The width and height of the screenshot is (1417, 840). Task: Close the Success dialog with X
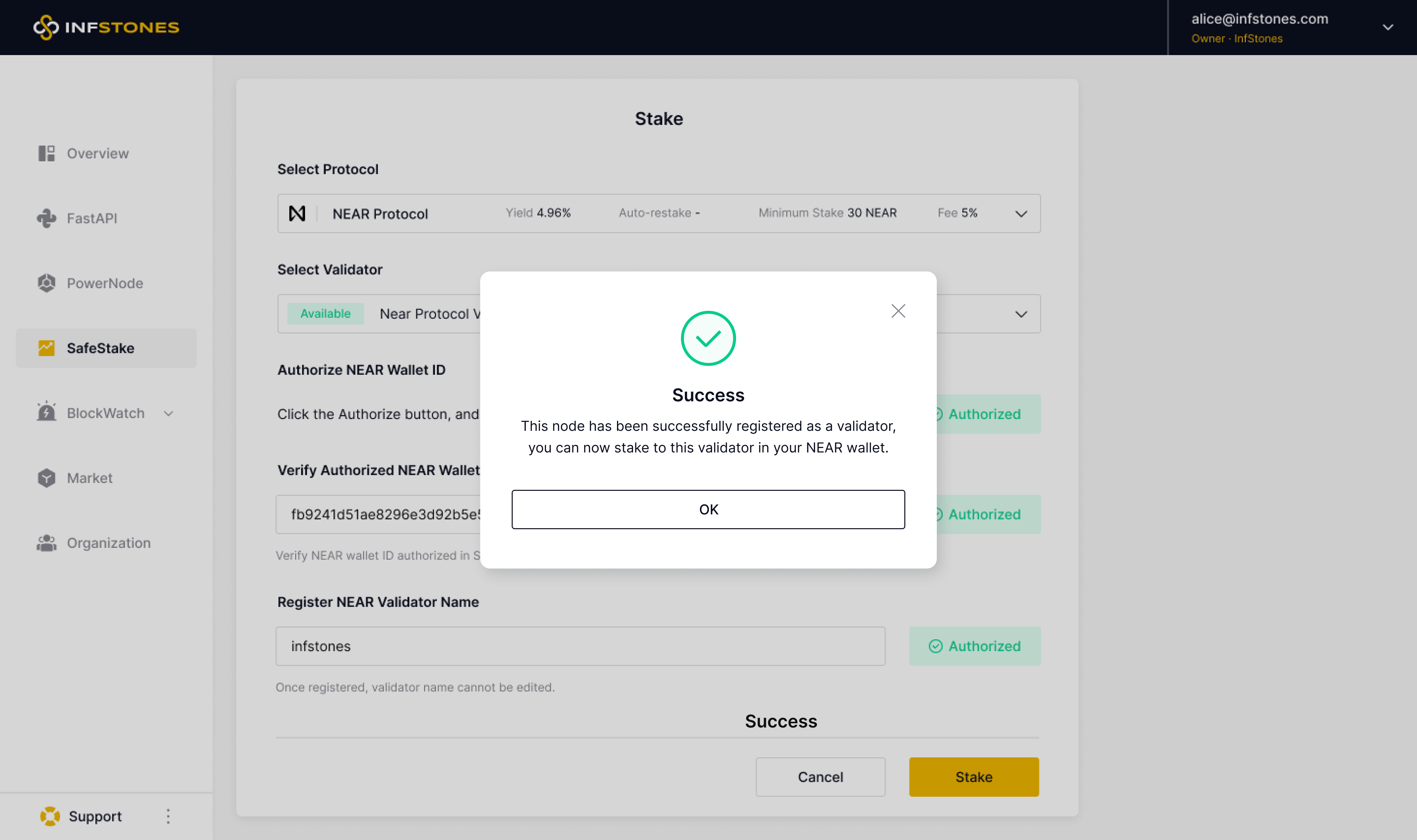[898, 311]
